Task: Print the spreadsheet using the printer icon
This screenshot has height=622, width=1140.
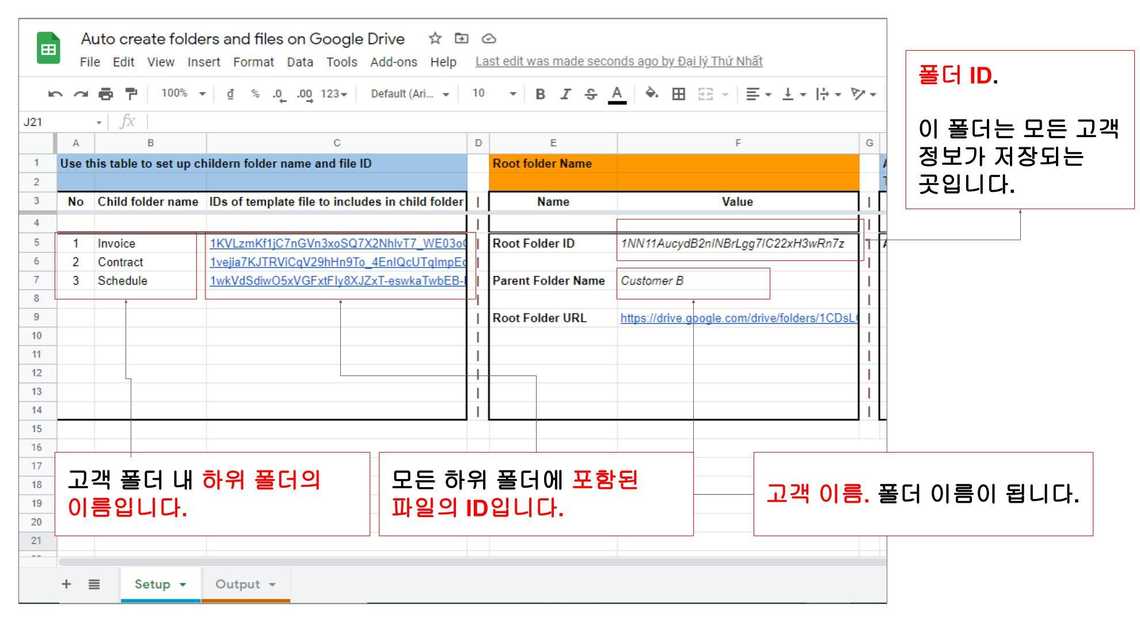Action: pyautogui.click(x=105, y=94)
